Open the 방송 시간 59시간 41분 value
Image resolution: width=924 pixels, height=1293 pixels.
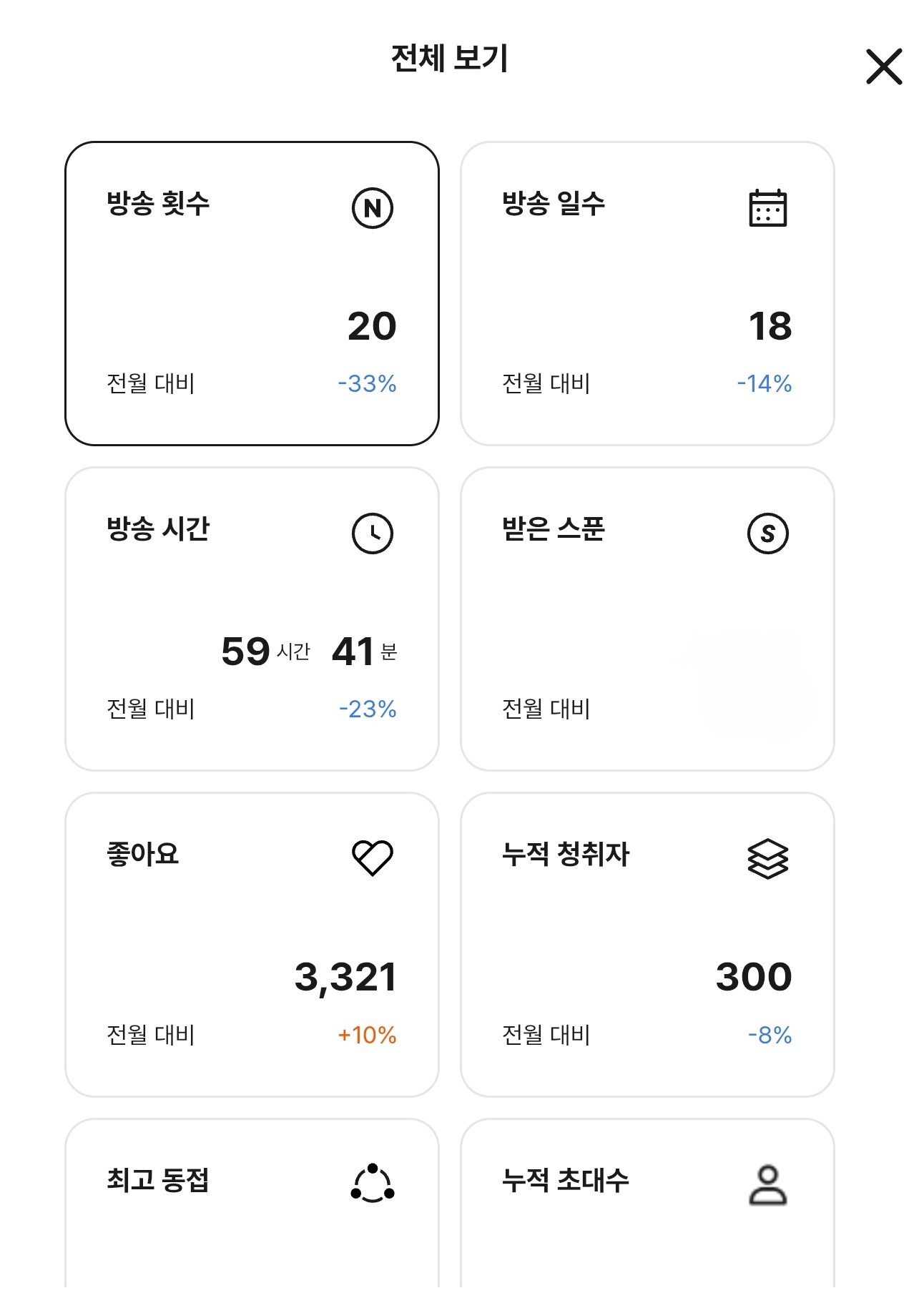coord(309,652)
